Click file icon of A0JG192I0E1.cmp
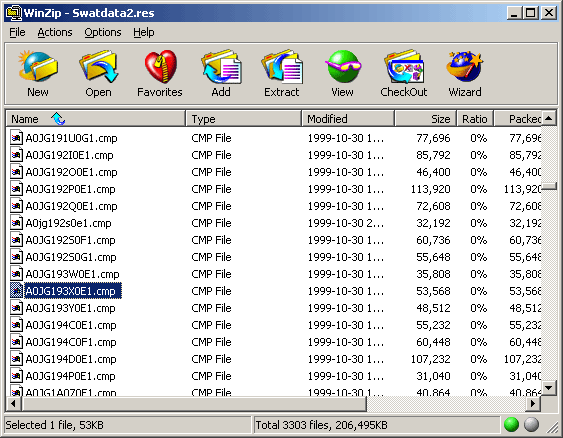 coord(16,155)
